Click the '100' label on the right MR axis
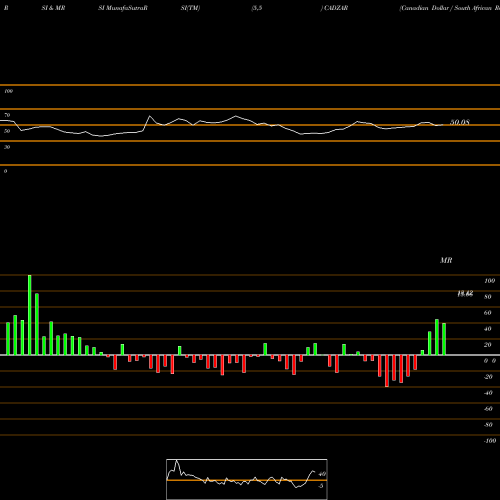The height and width of the screenshot is (500, 500). pyautogui.click(x=489, y=281)
